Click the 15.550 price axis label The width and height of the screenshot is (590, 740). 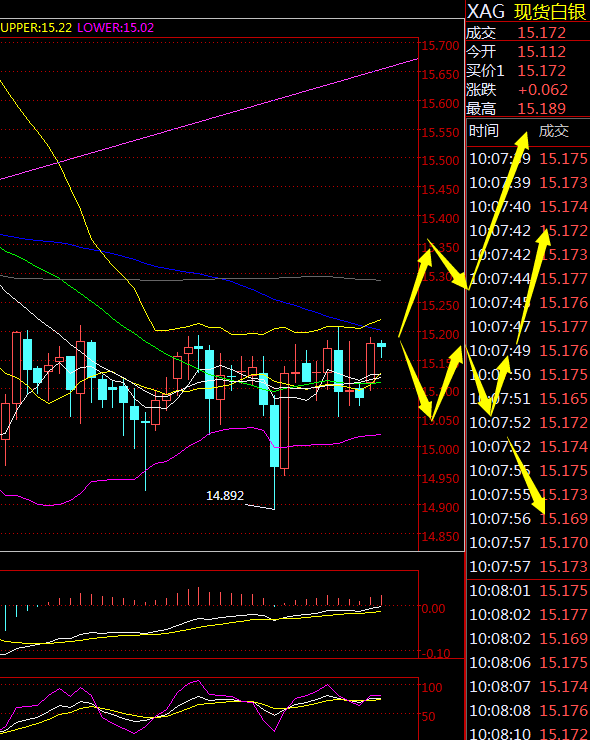pyautogui.click(x=440, y=132)
